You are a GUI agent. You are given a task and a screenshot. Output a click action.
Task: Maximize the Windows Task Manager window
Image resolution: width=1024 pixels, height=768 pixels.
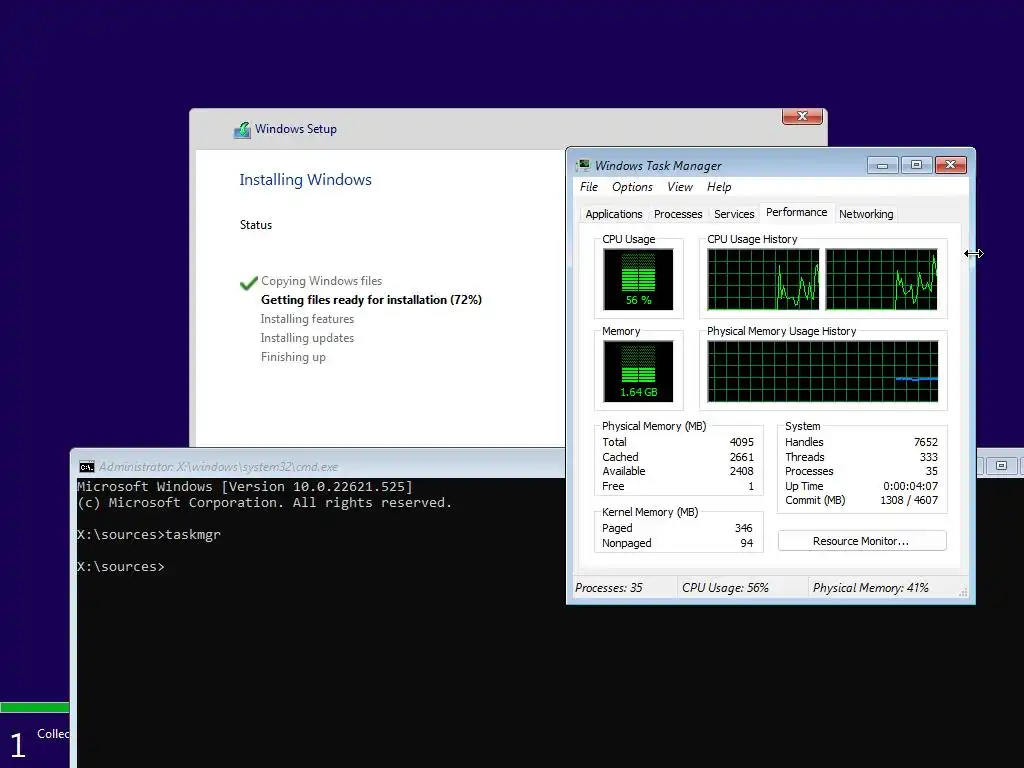click(916, 165)
